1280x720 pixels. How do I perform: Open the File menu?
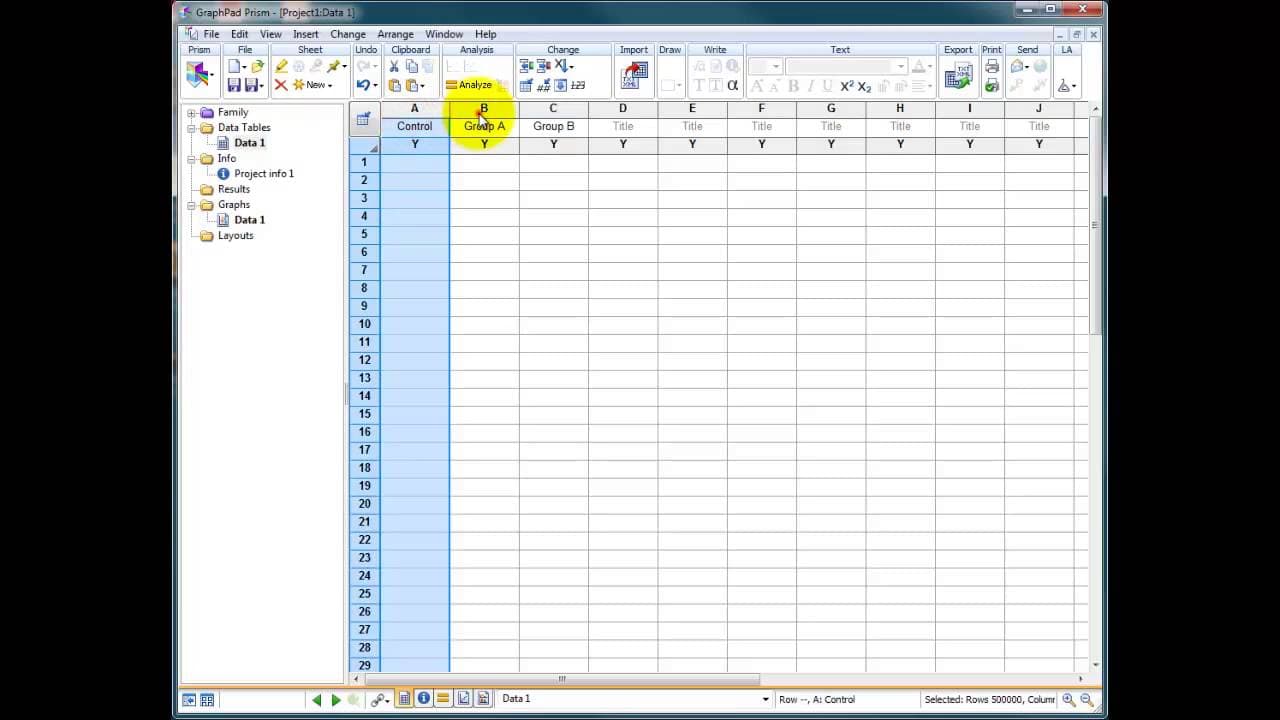[x=211, y=34]
